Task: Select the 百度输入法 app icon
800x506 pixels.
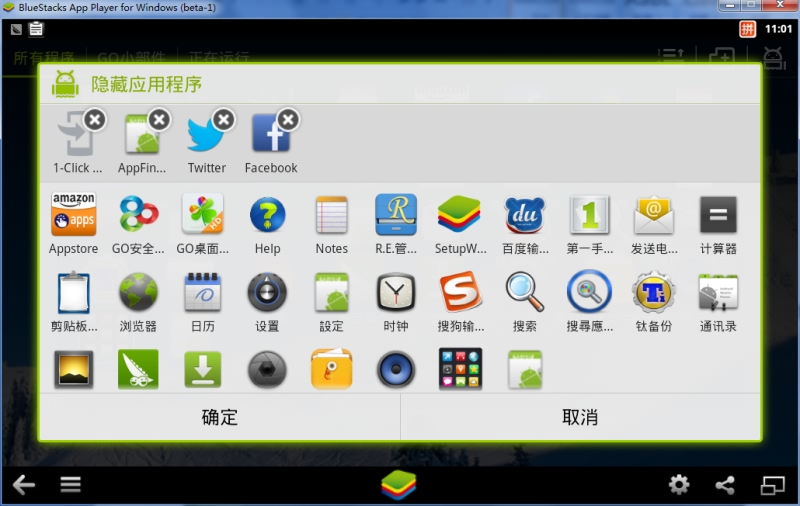Action: pyautogui.click(x=524, y=214)
